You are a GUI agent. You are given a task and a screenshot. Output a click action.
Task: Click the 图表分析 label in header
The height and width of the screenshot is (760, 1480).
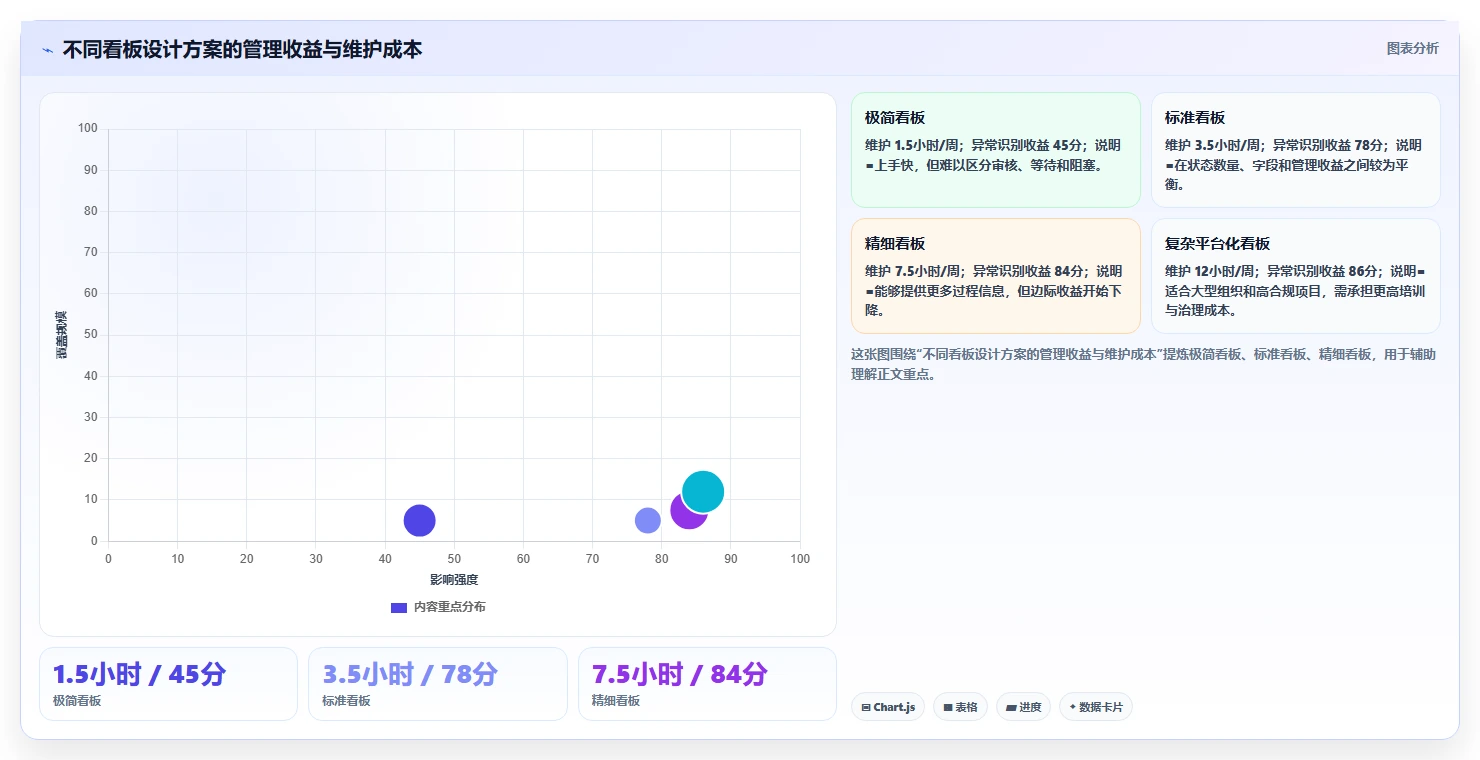[x=1412, y=48]
